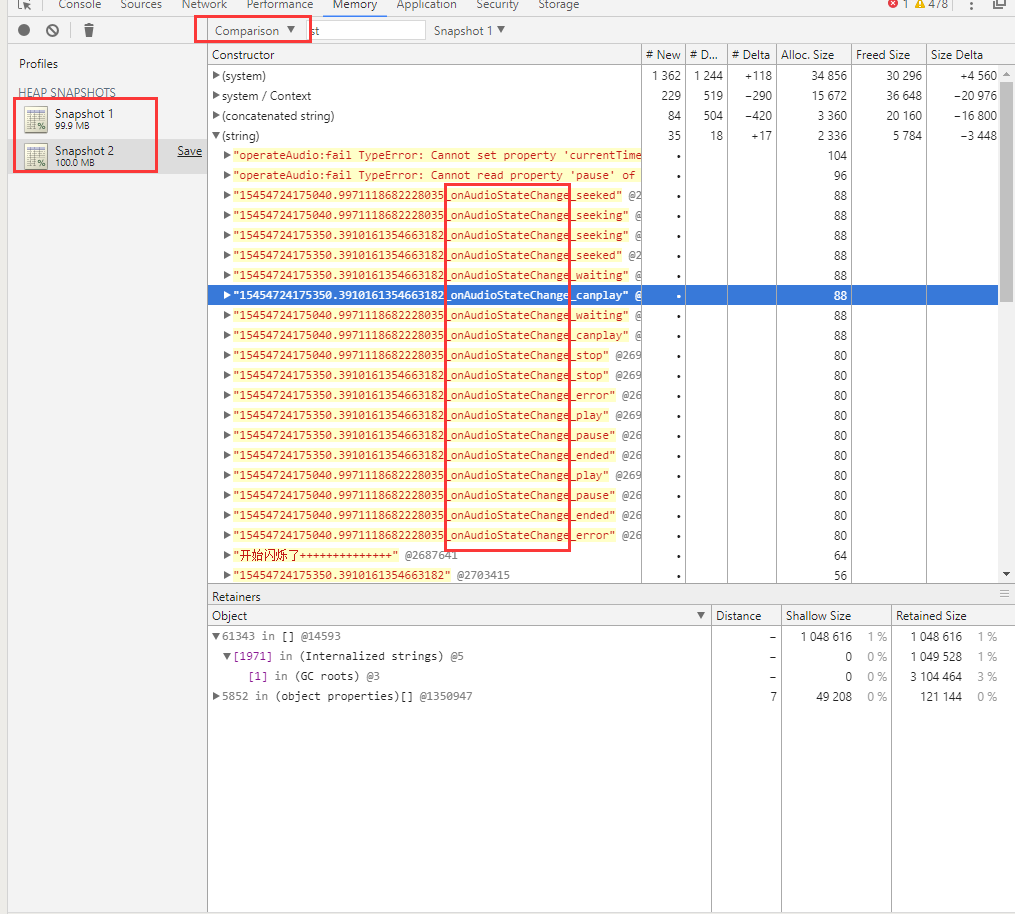Open the Comparison view dropdown
Screen dimensions: 1015x914
point(254,30)
